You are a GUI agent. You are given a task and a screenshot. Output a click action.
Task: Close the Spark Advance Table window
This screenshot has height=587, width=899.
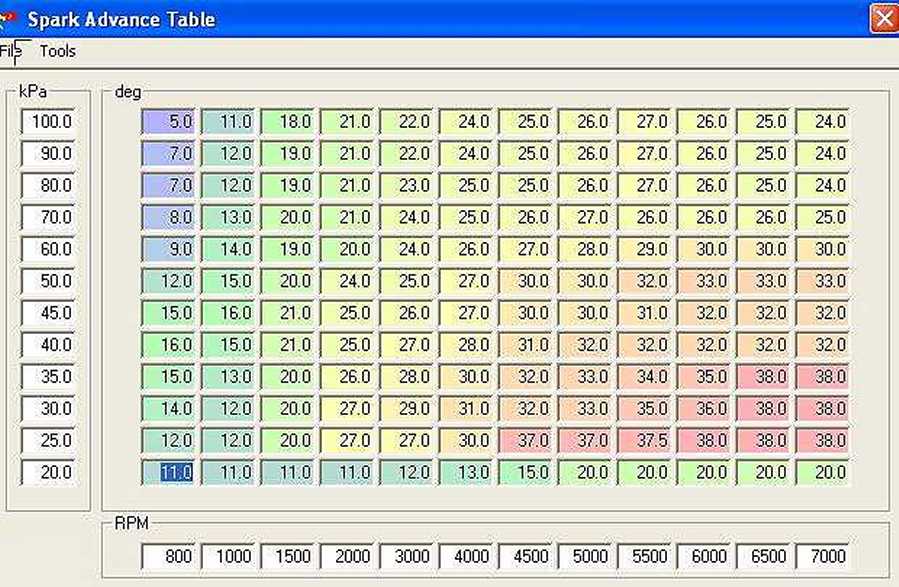point(882,18)
